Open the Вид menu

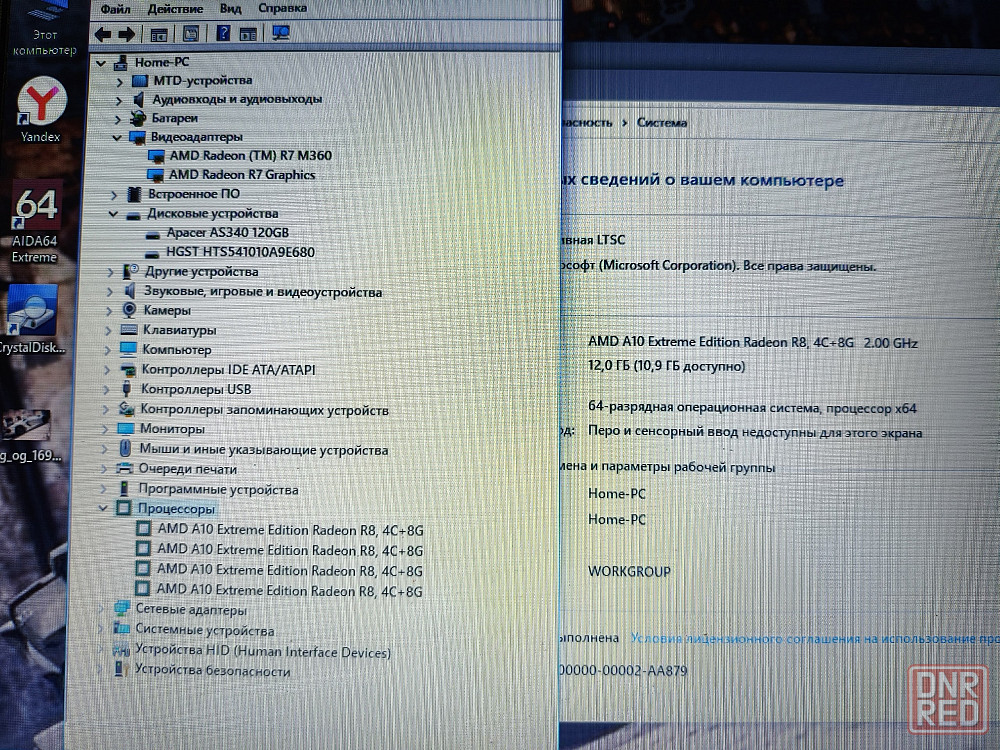[x=230, y=8]
